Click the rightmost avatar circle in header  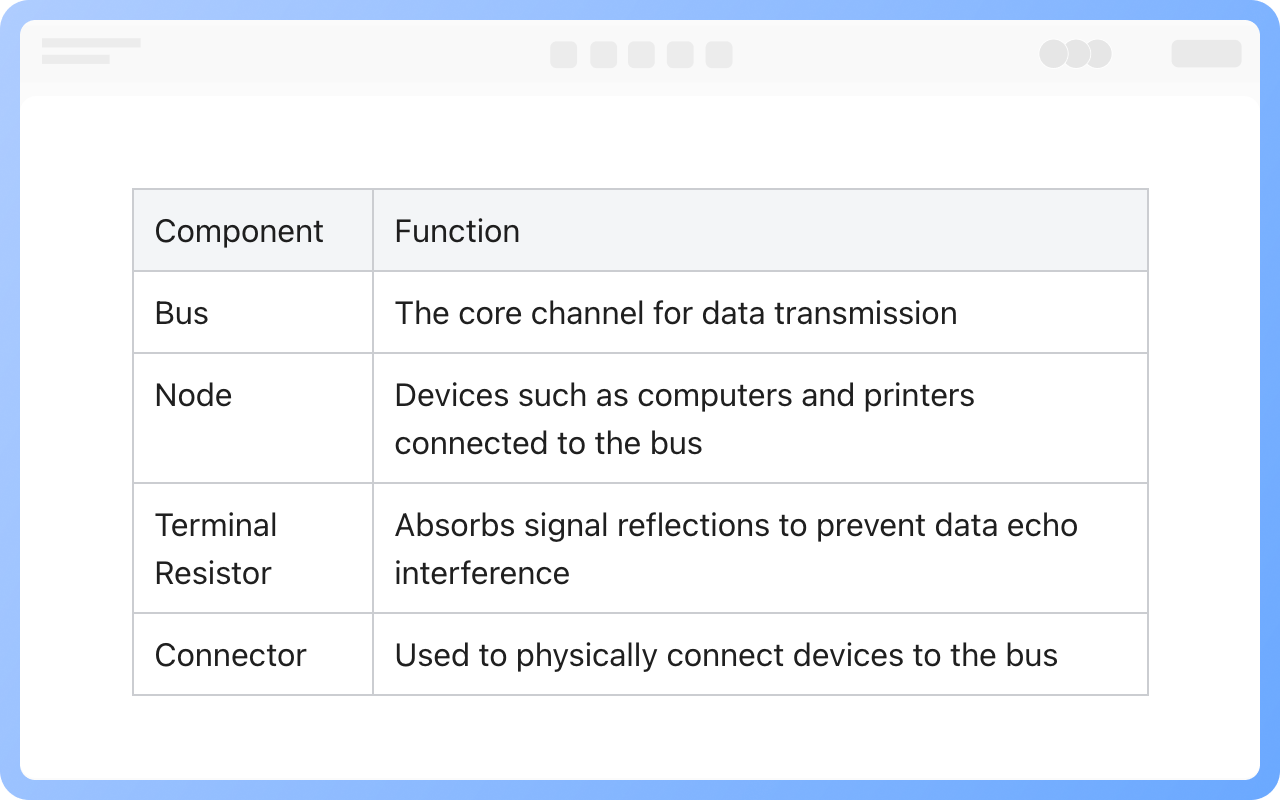tap(1099, 54)
